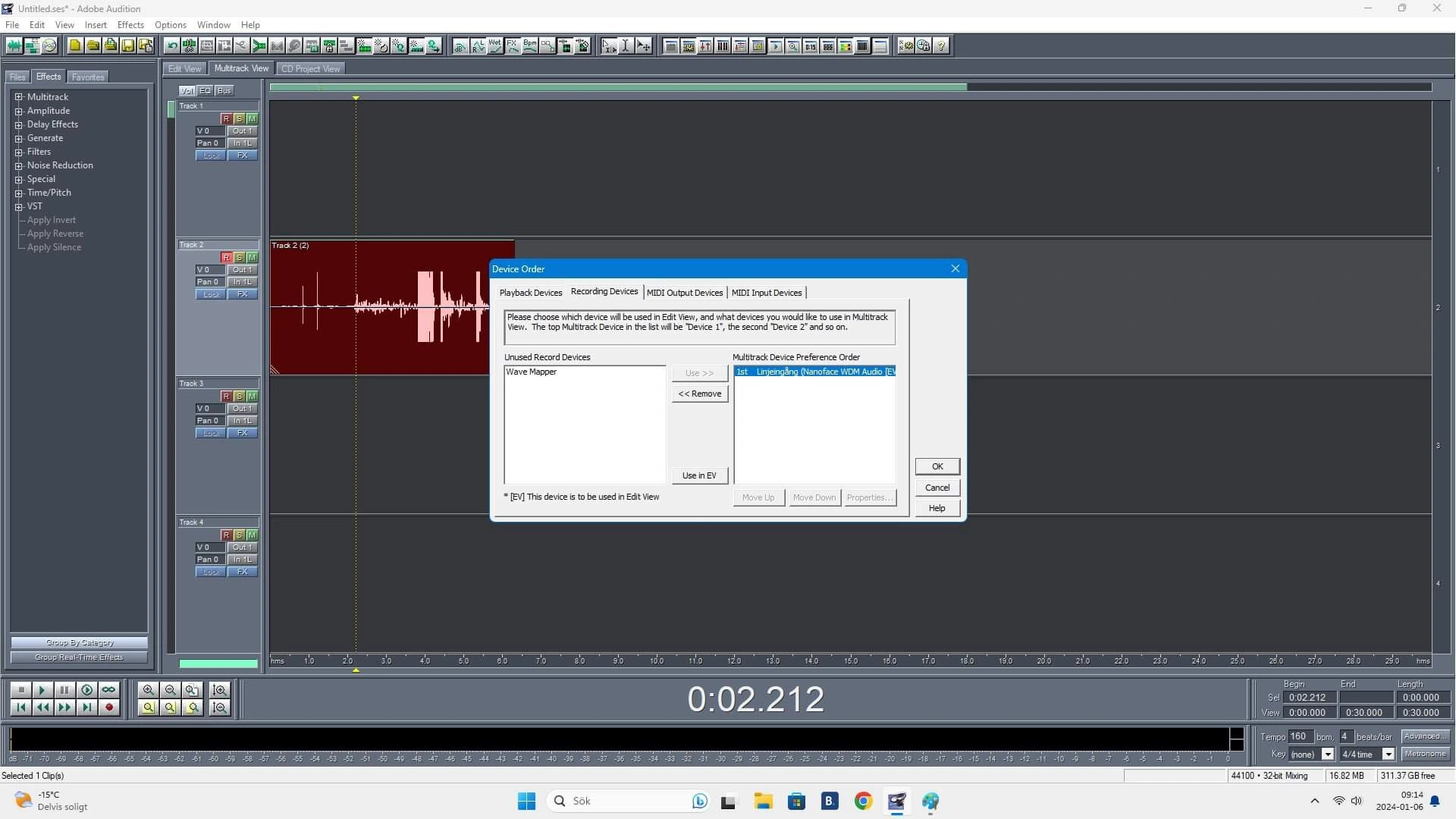
Task: Open the Options menu in the menu bar
Action: (171, 25)
